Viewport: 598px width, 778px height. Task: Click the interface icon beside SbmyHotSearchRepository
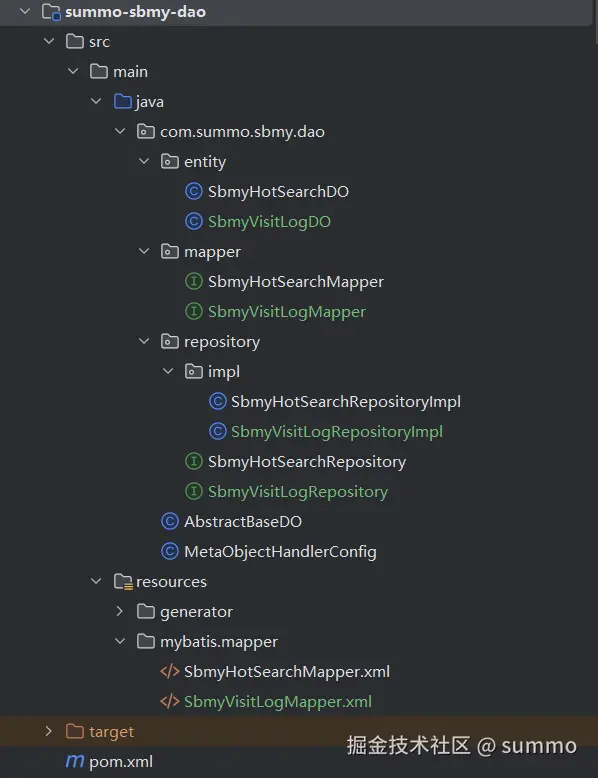click(194, 461)
